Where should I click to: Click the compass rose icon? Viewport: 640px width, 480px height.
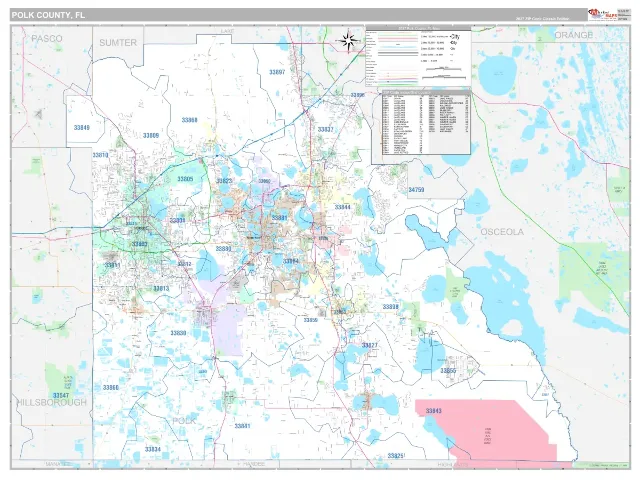point(348,40)
